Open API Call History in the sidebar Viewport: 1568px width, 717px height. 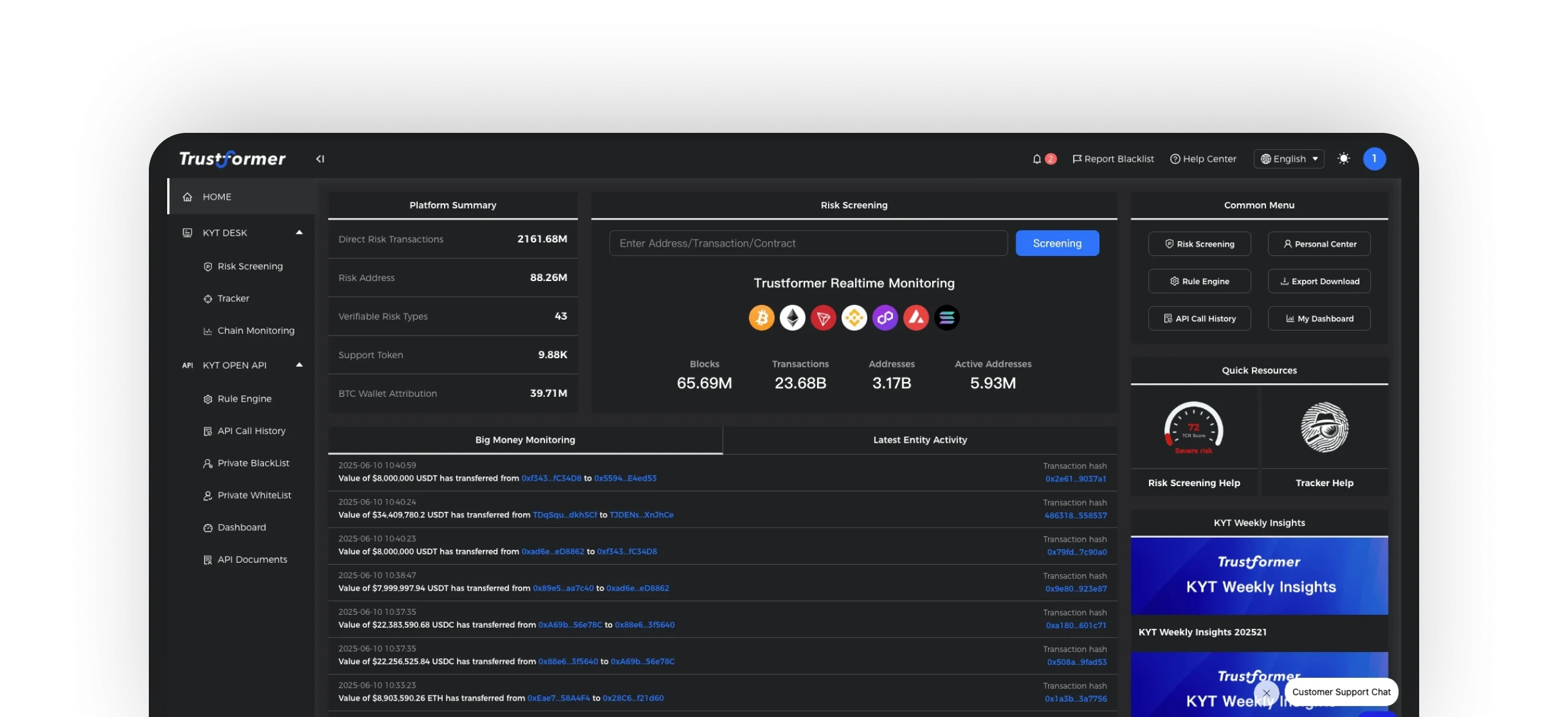tap(244, 431)
